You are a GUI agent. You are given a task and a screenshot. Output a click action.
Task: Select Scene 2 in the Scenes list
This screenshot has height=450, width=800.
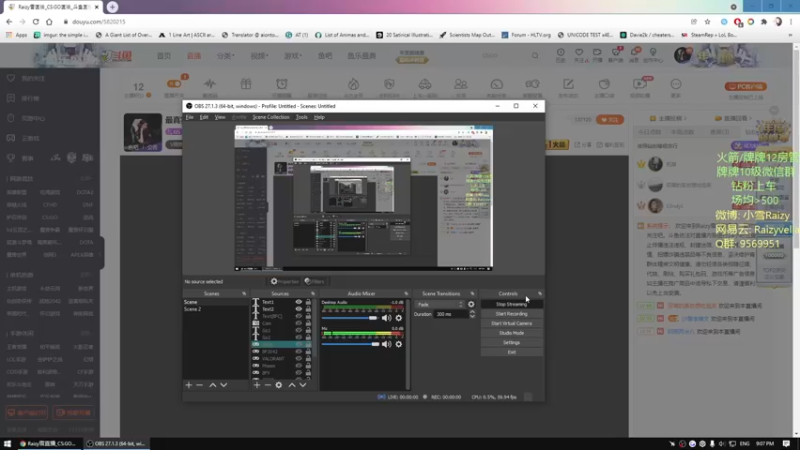click(x=215, y=309)
